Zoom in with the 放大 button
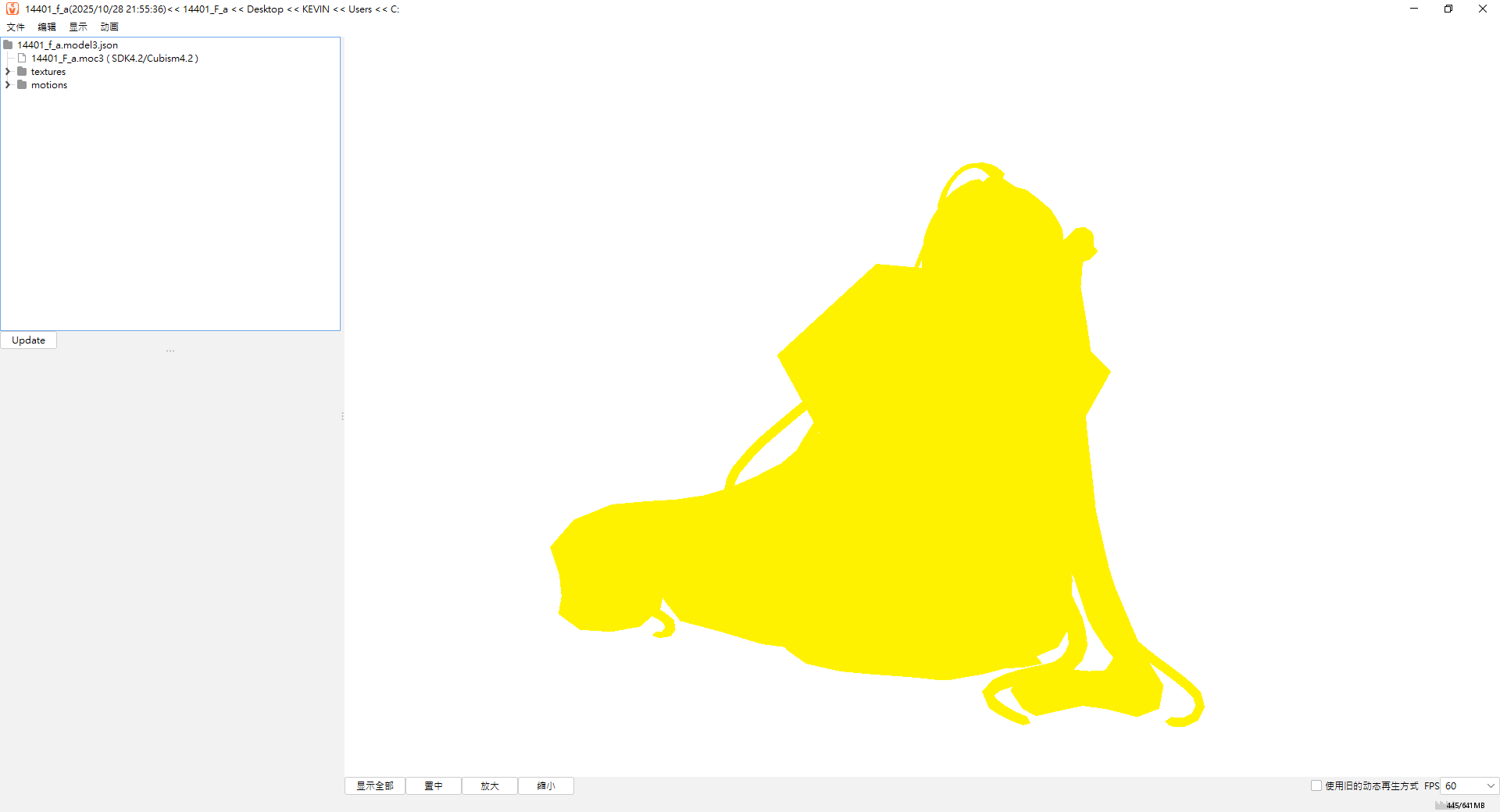This screenshot has width=1500, height=812. [x=490, y=786]
